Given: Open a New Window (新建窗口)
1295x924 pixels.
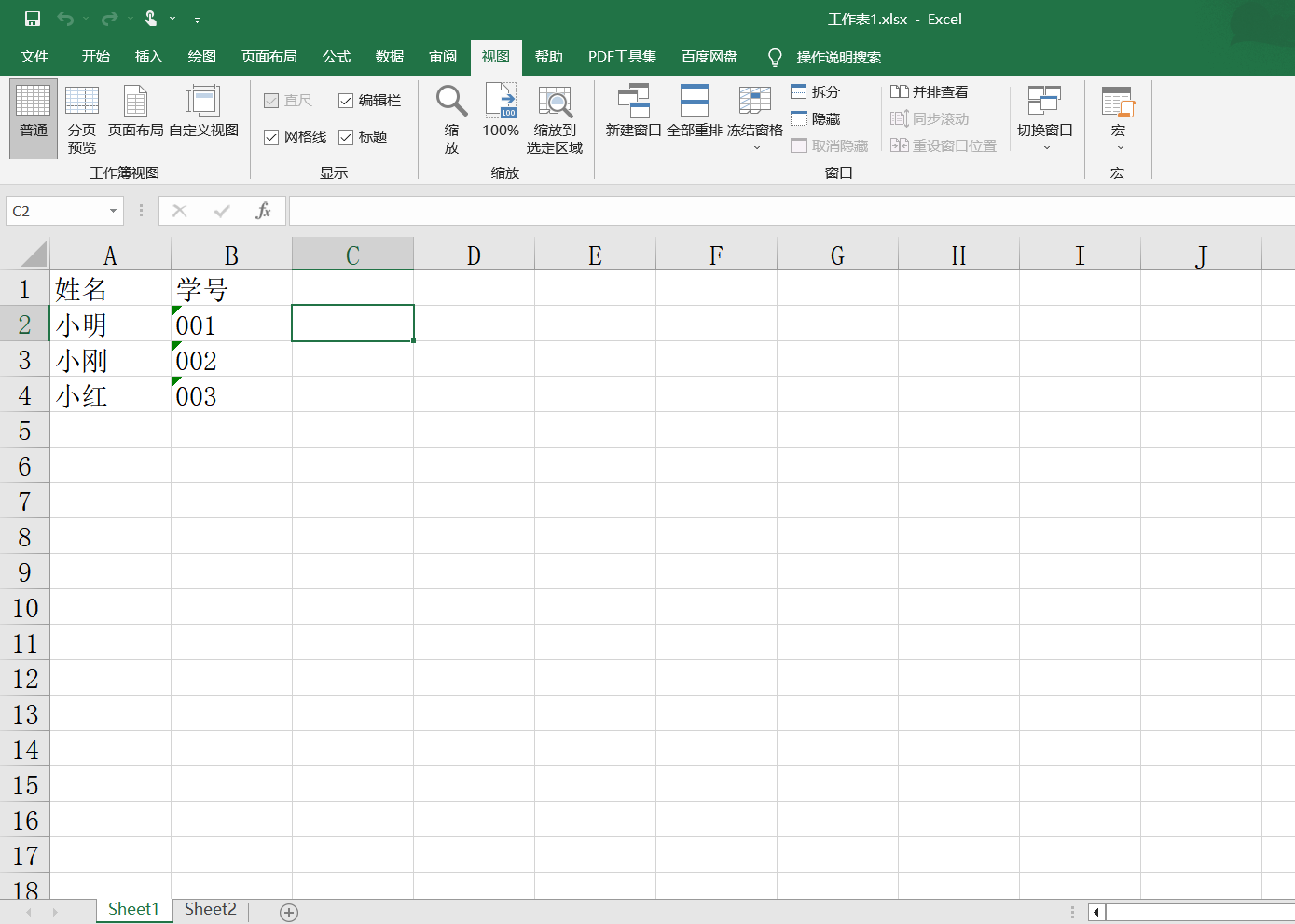Looking at the screenshot, I should pyautogui.click(x=633, y=112).
